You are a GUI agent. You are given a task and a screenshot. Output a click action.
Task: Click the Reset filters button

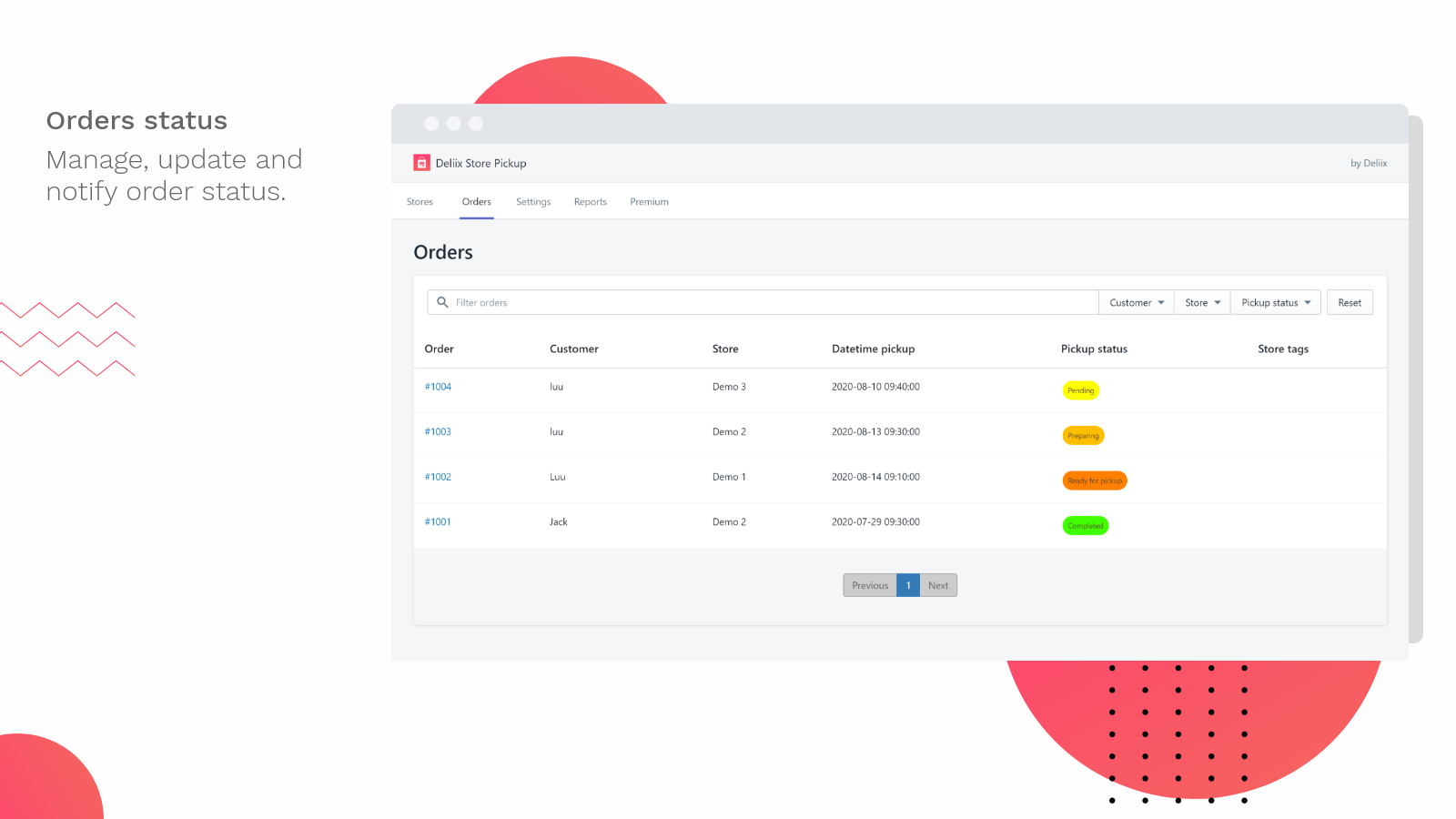tap(1350, 302)
